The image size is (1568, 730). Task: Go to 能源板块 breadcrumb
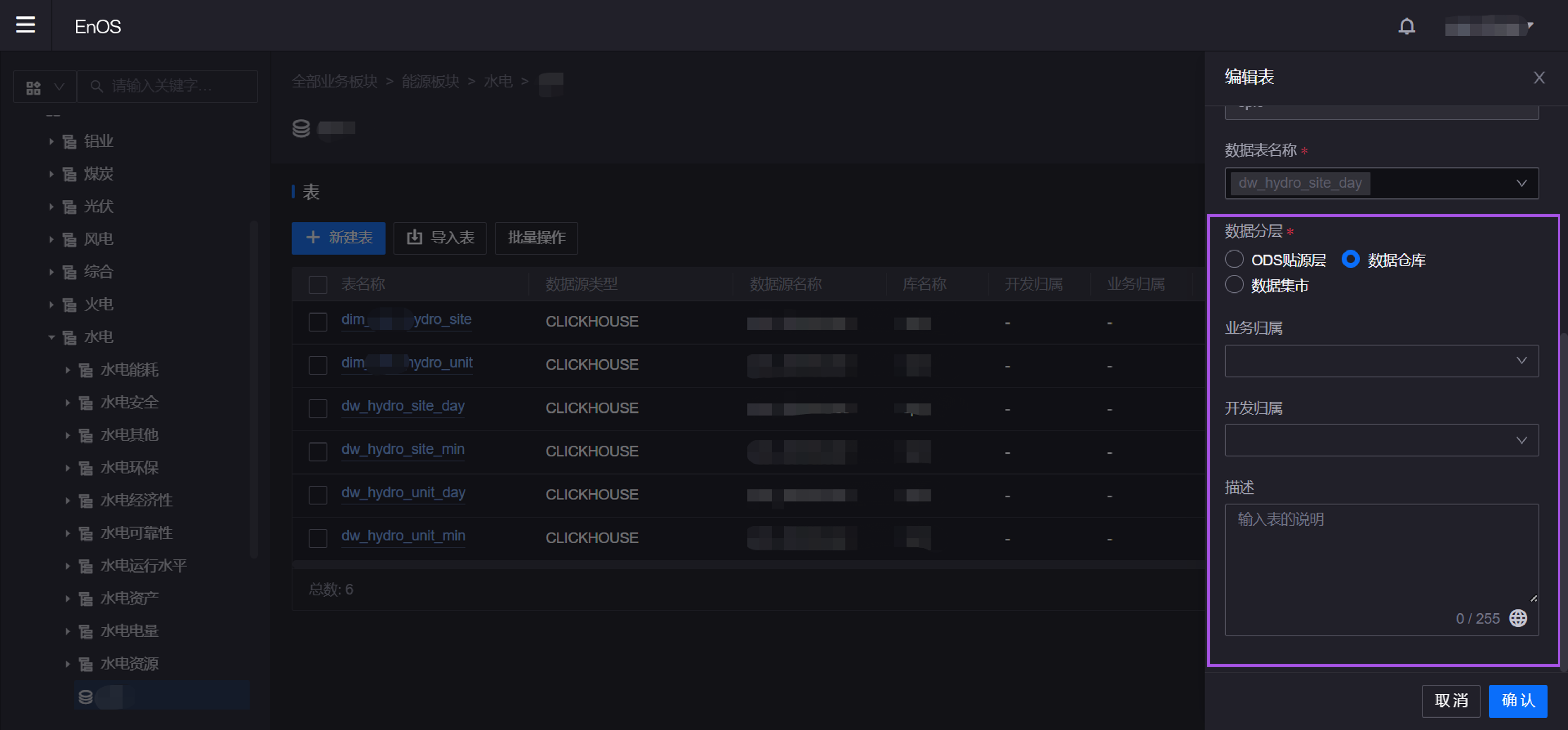coord(430,82)
